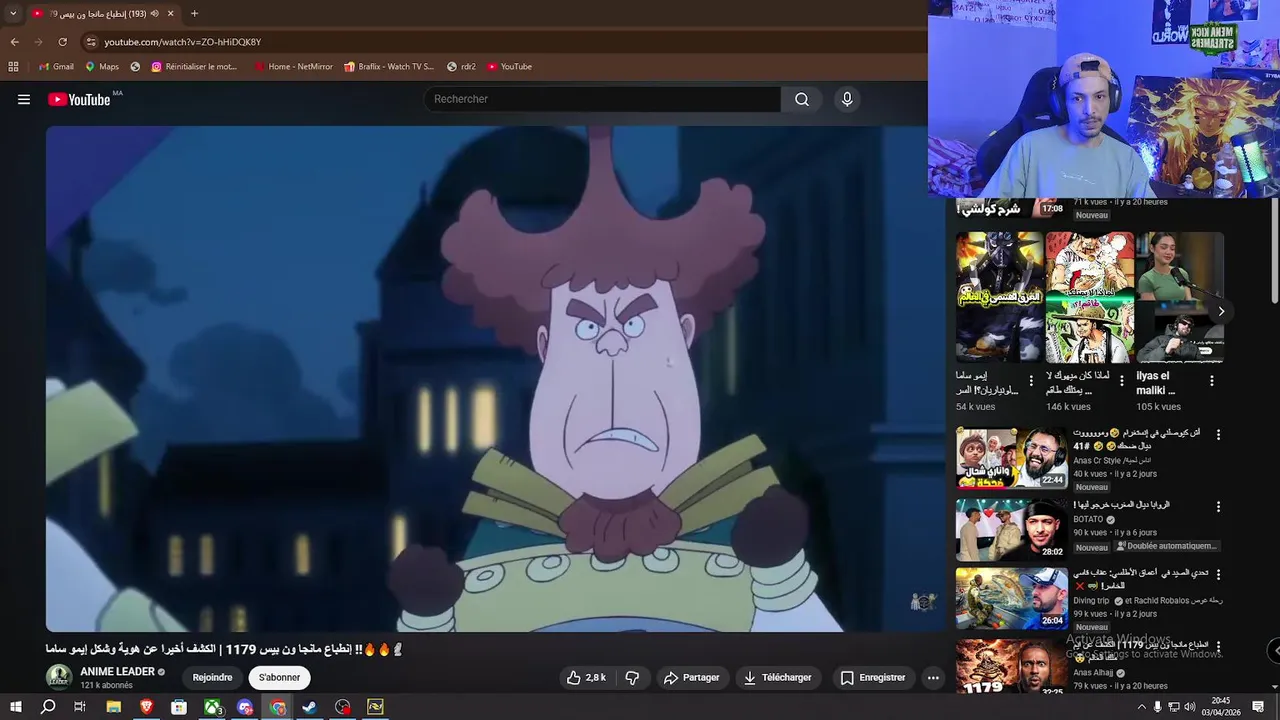Open the Gmail bookmark
This screenshot has height=720, width=1280.
[56, 67]
